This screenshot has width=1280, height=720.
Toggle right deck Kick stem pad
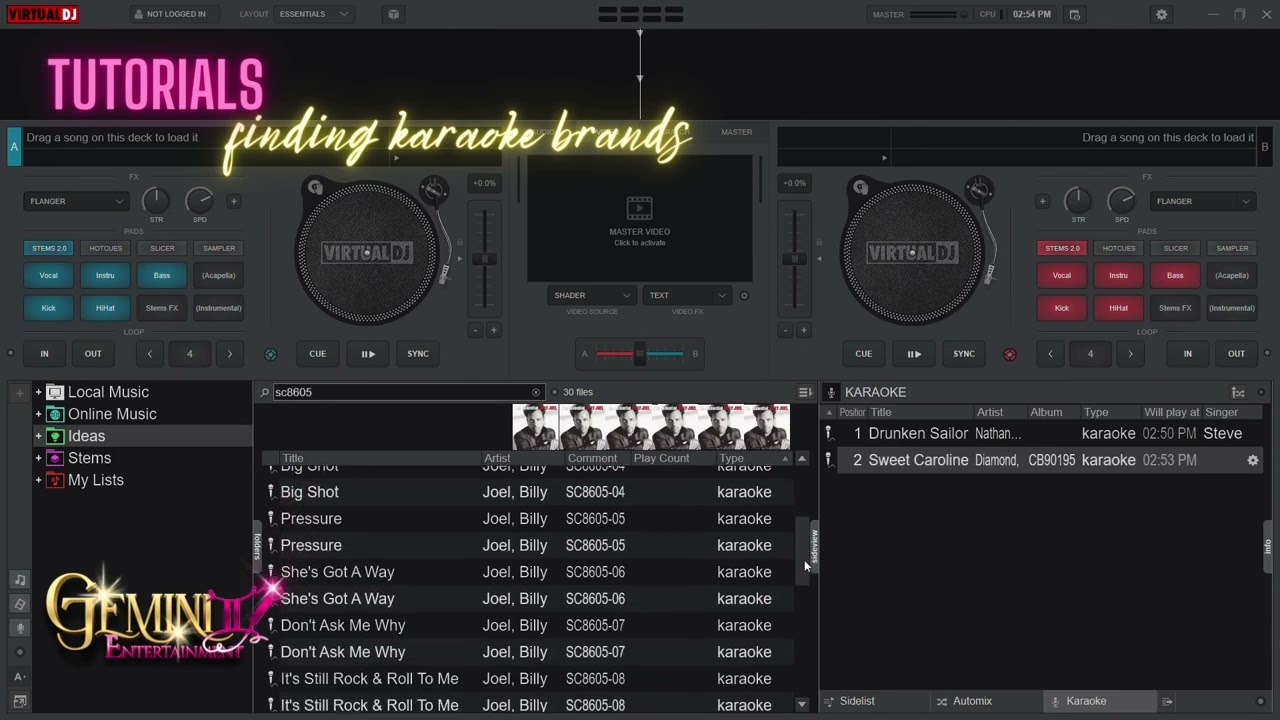pyautogui.click(x=1062, y=308)
